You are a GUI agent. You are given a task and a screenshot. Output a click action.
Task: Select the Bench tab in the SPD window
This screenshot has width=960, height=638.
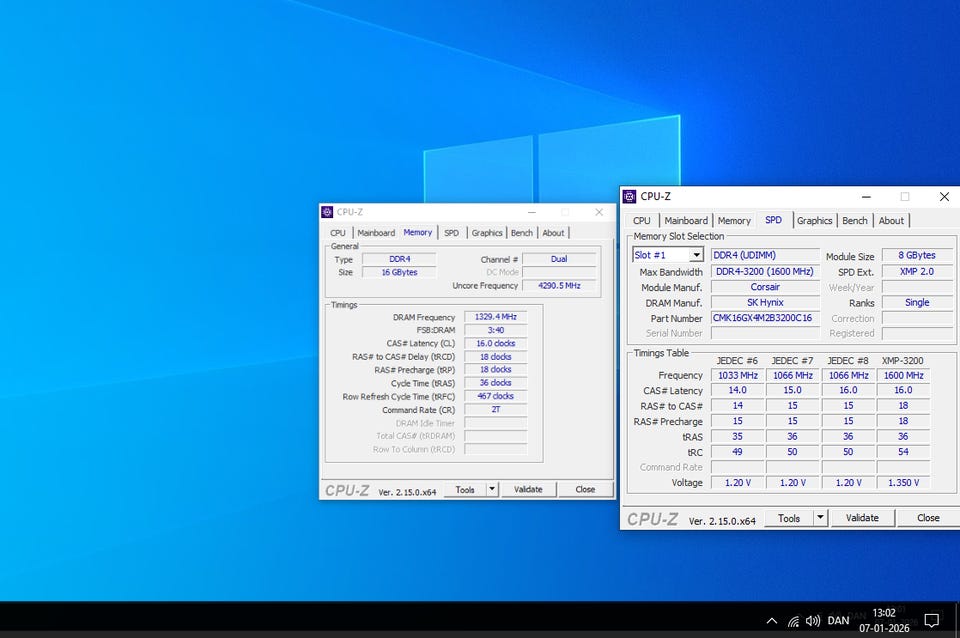pos(855,221)
